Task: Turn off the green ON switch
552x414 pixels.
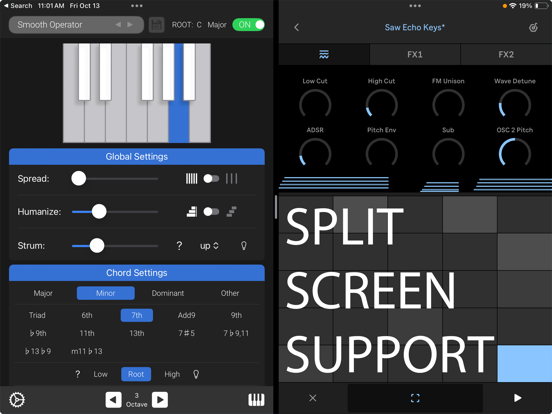Action: click(x=249, y=25)
